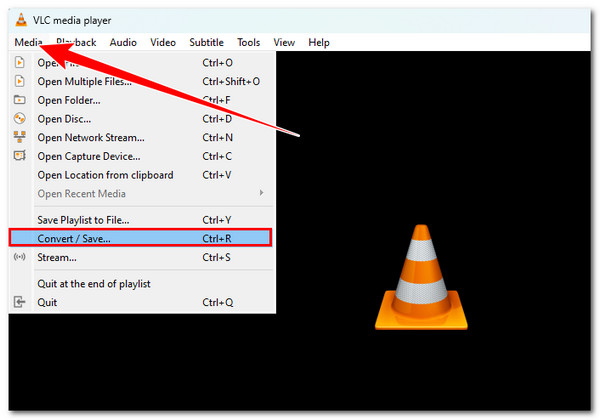Open the Help menu
The image size is (600, 420).
coord(319,42)
